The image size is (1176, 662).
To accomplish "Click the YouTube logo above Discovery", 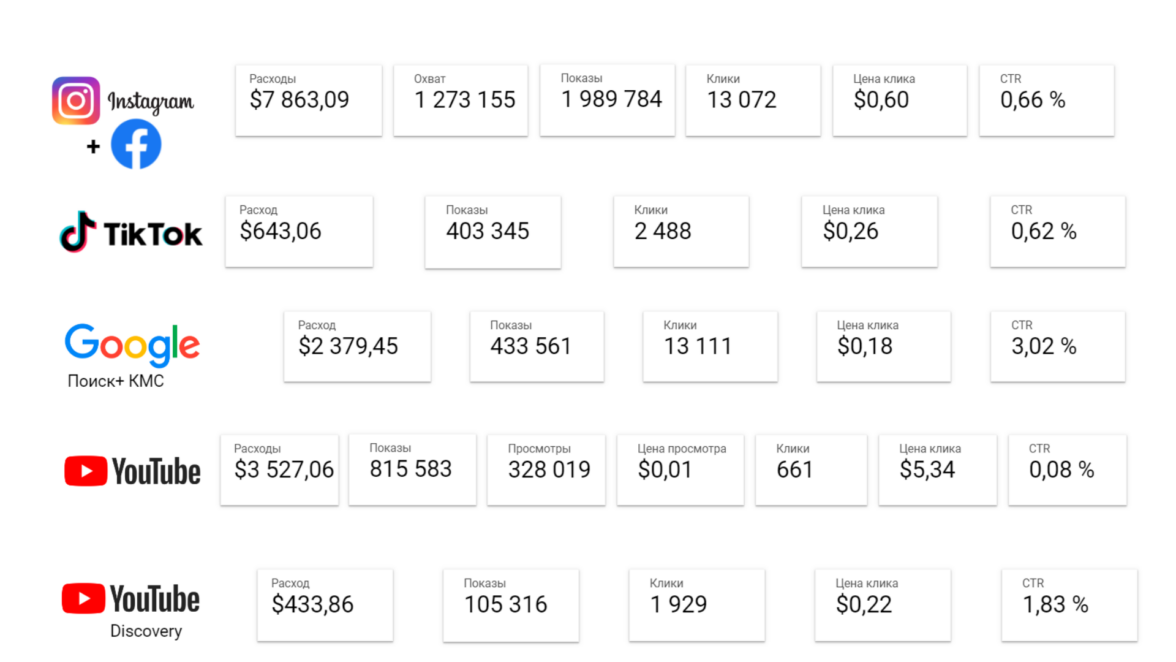I will 131,599.
